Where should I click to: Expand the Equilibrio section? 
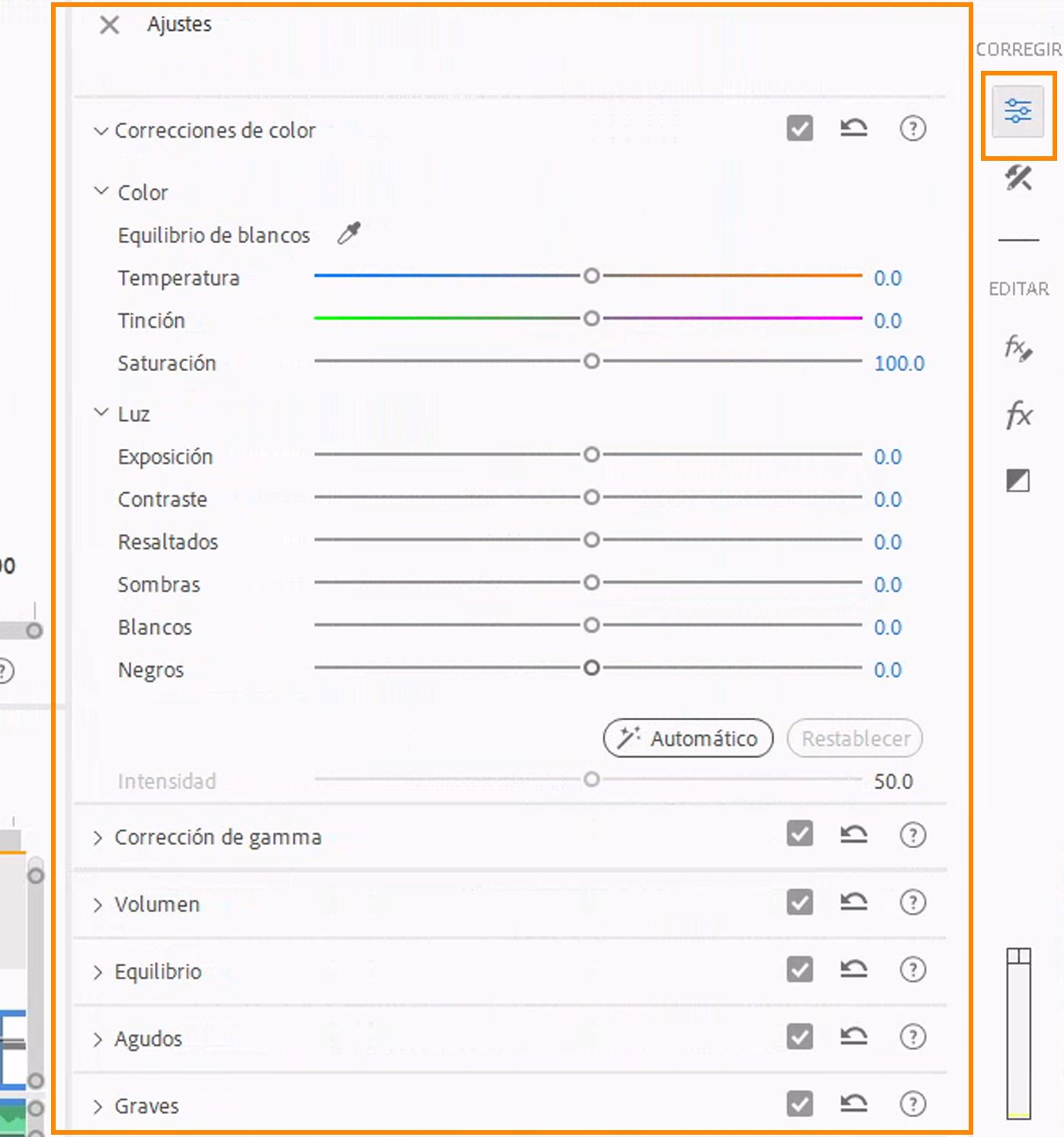click(x=98, y=972)
